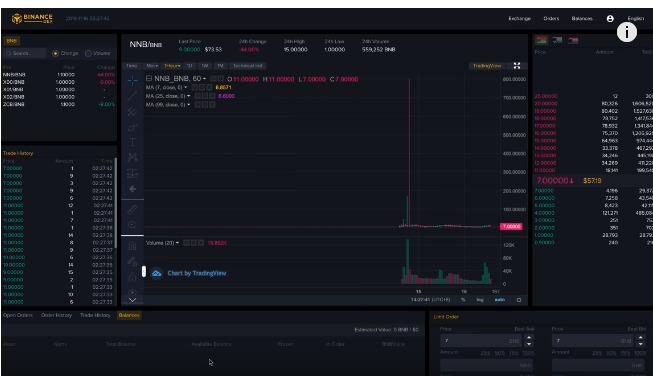Click the TradingView cloud logo icon

[157, 273]
